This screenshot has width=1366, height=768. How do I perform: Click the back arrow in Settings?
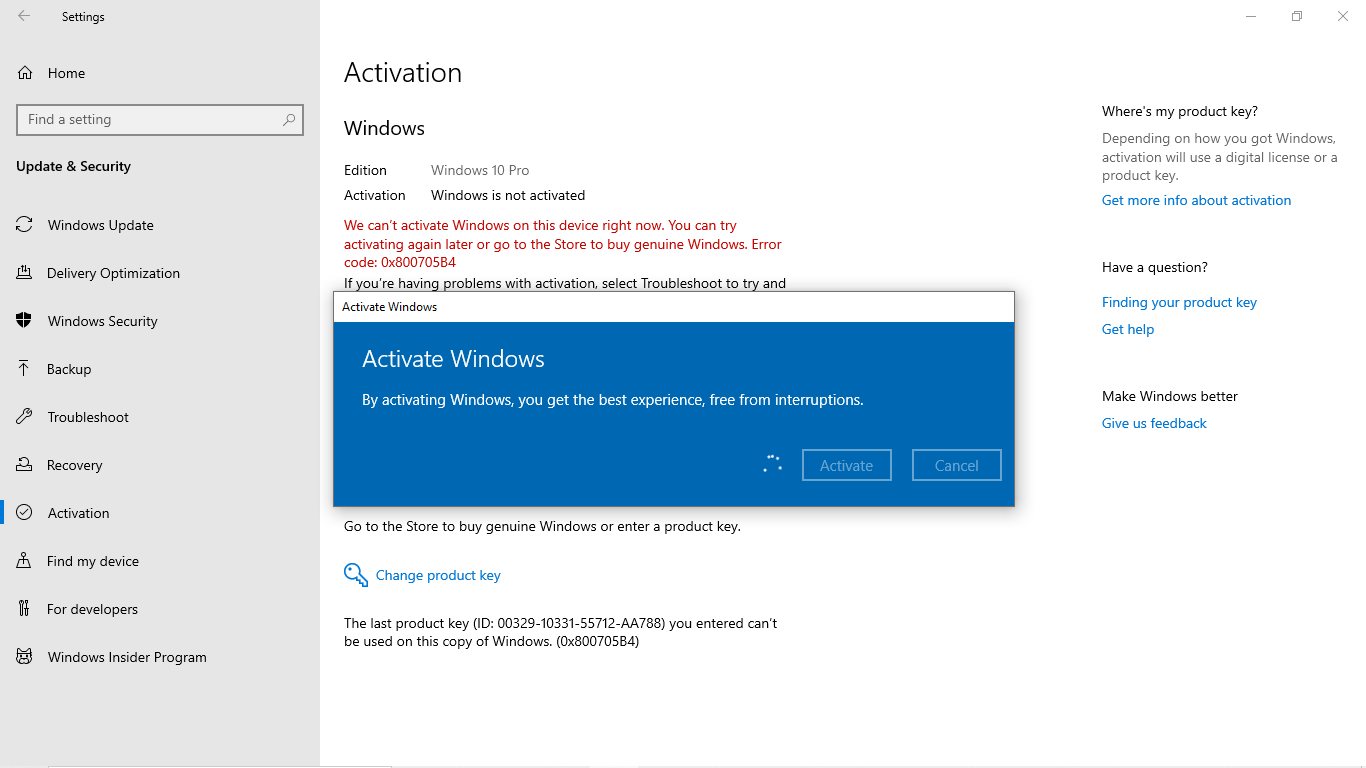24,16
